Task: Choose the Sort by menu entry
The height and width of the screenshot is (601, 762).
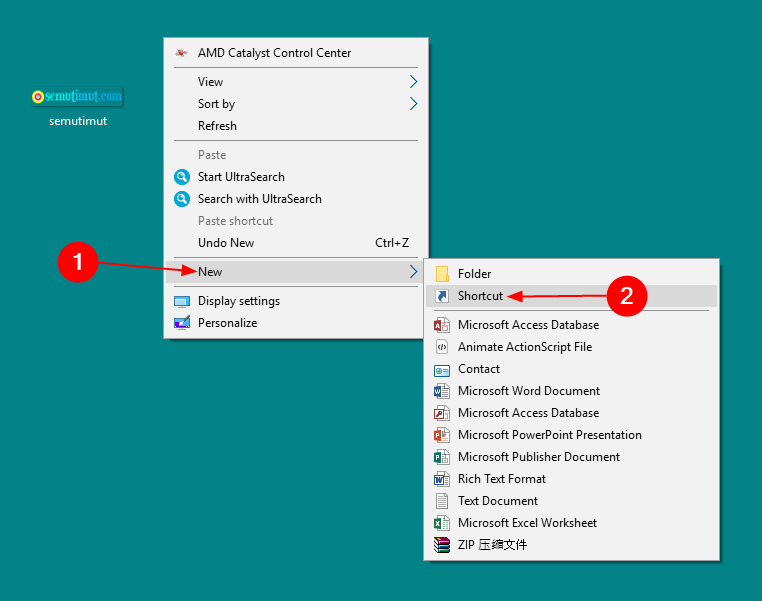Action: coord(296,103)
